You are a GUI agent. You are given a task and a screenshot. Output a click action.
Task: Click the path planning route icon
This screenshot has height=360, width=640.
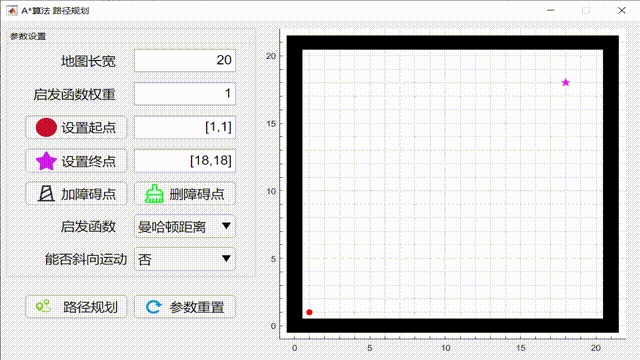point(44,306)
